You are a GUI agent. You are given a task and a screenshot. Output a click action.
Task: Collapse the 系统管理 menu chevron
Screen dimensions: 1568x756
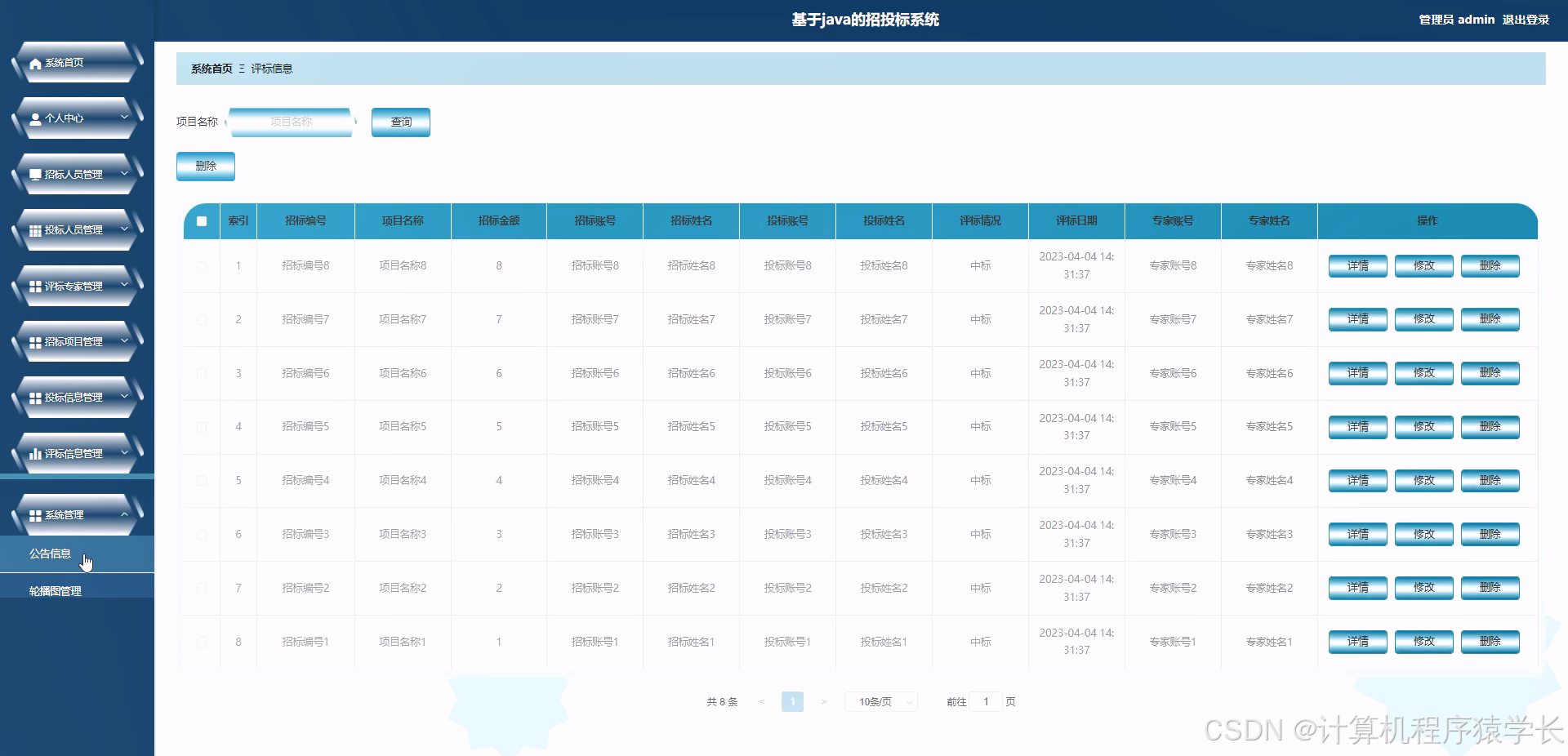pyautogui.click(x=124, y=515)
